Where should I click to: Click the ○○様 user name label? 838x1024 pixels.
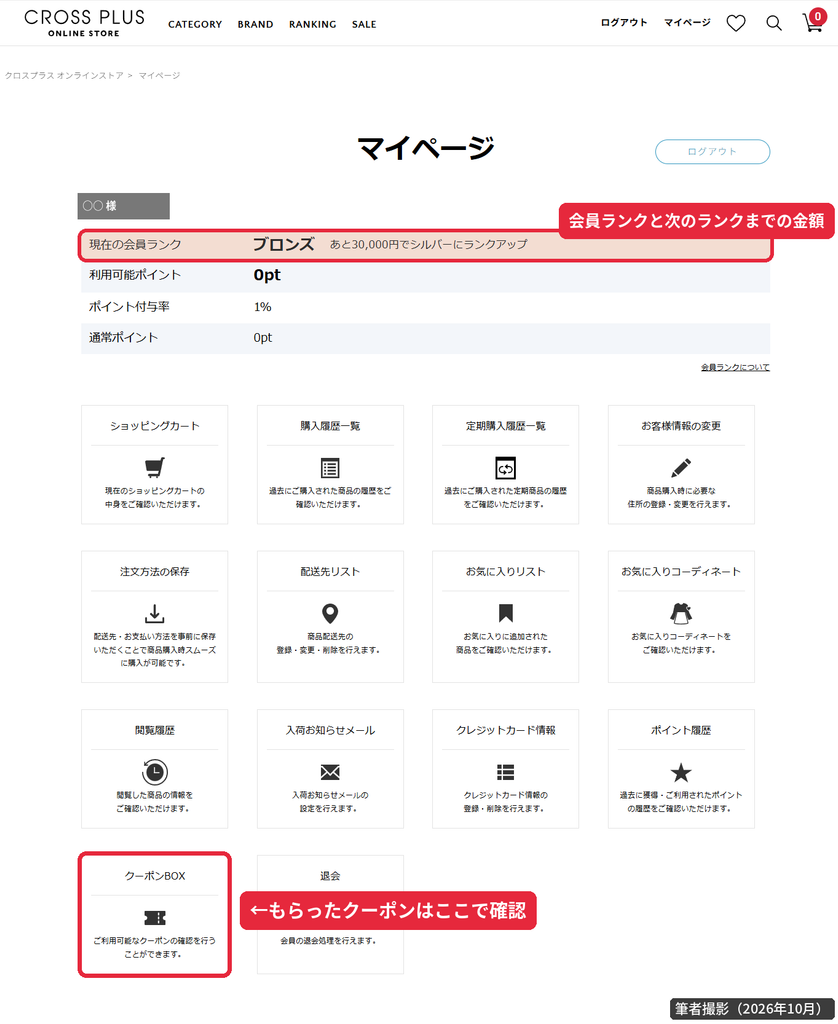pos(99,206)
